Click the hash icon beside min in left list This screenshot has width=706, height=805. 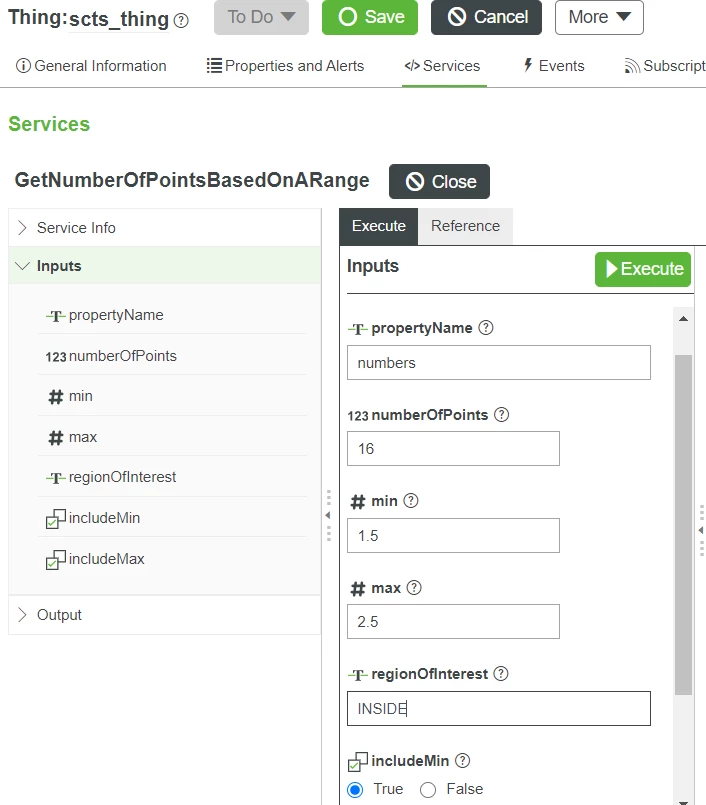[x=55, y=397]
